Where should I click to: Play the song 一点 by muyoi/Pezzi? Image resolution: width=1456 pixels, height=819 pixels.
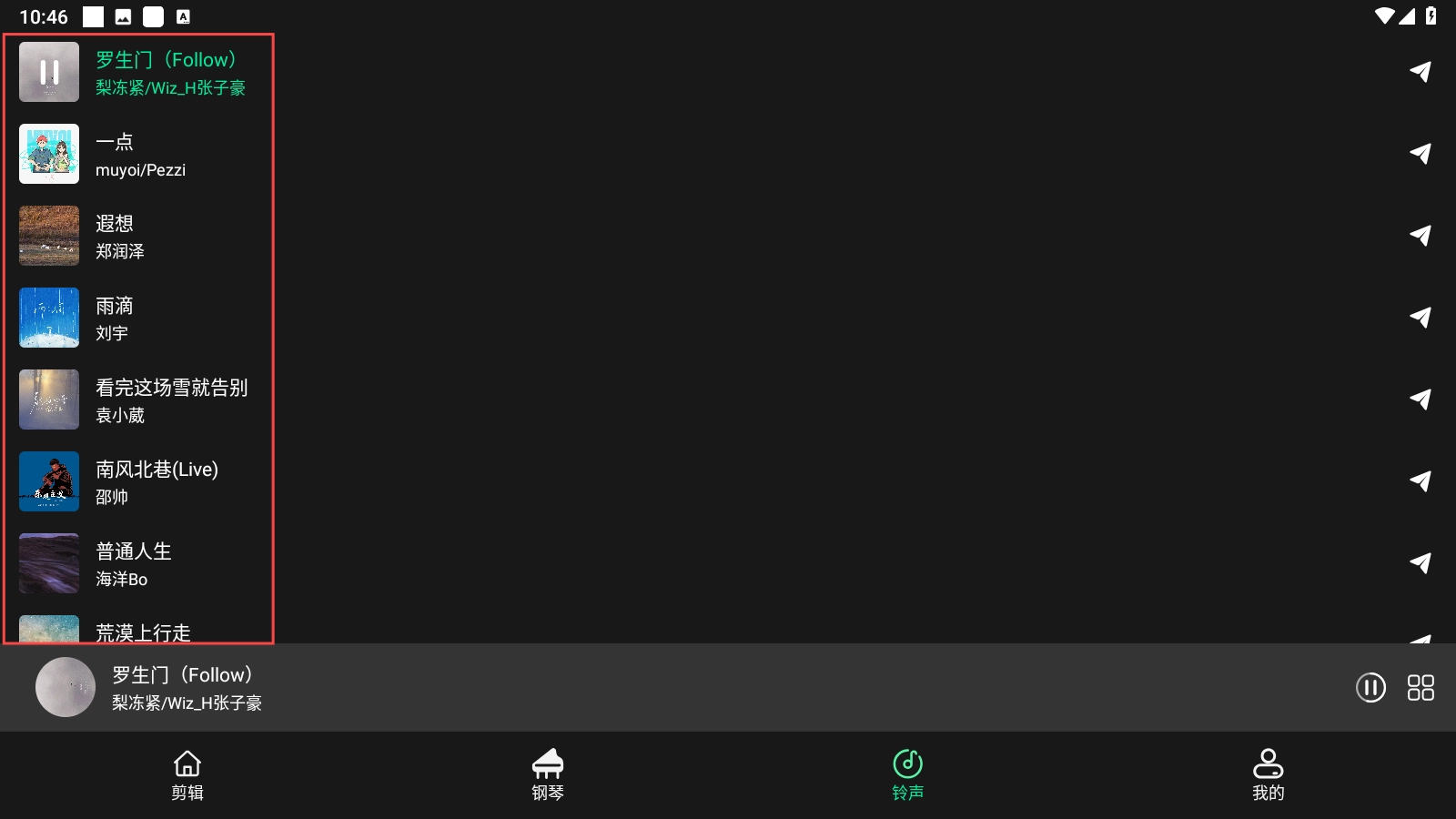coord(139,154)
